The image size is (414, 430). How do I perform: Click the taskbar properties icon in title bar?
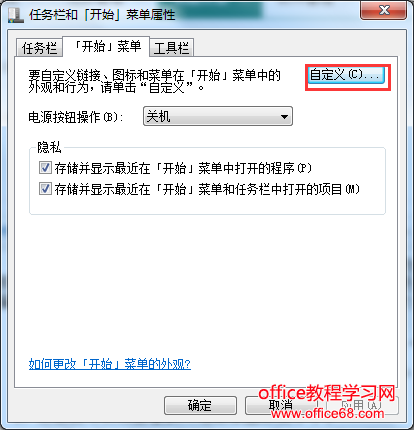click(16, 15)
